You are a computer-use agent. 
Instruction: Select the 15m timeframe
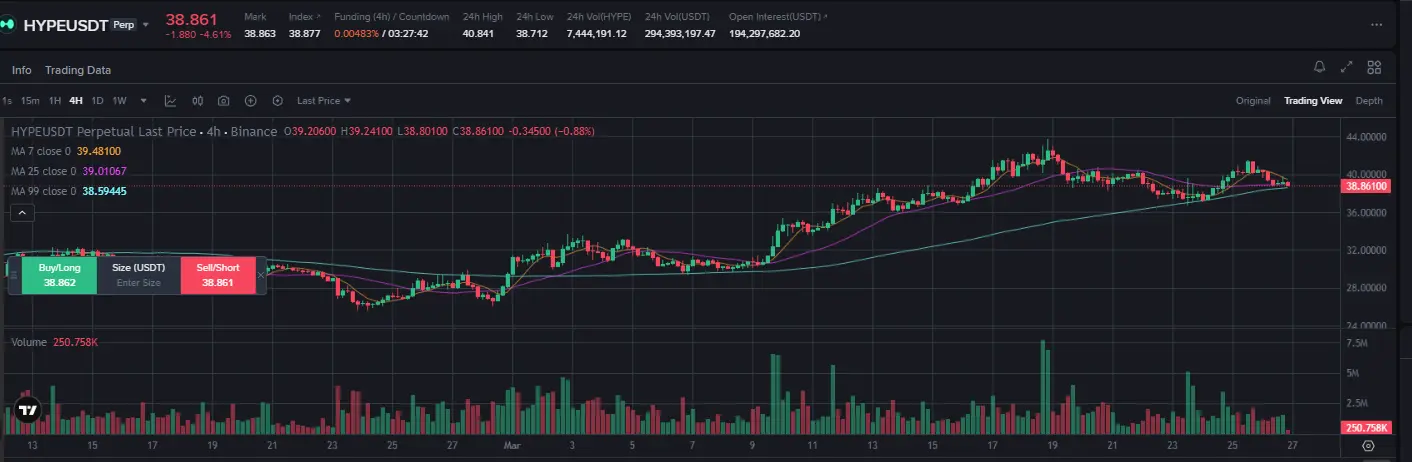[30, 101]
